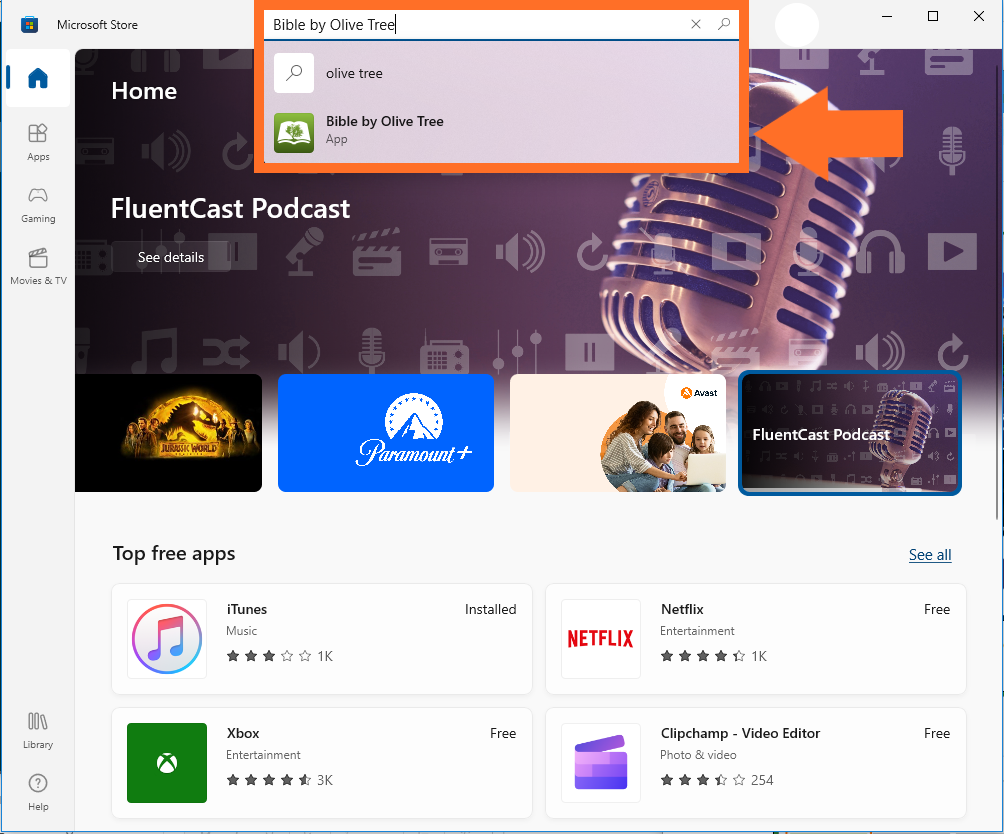Viewport: 1004px width, 834px height.
Task: Open Movies & TV section
Action: pyautogui.click(x=38, y=265)
